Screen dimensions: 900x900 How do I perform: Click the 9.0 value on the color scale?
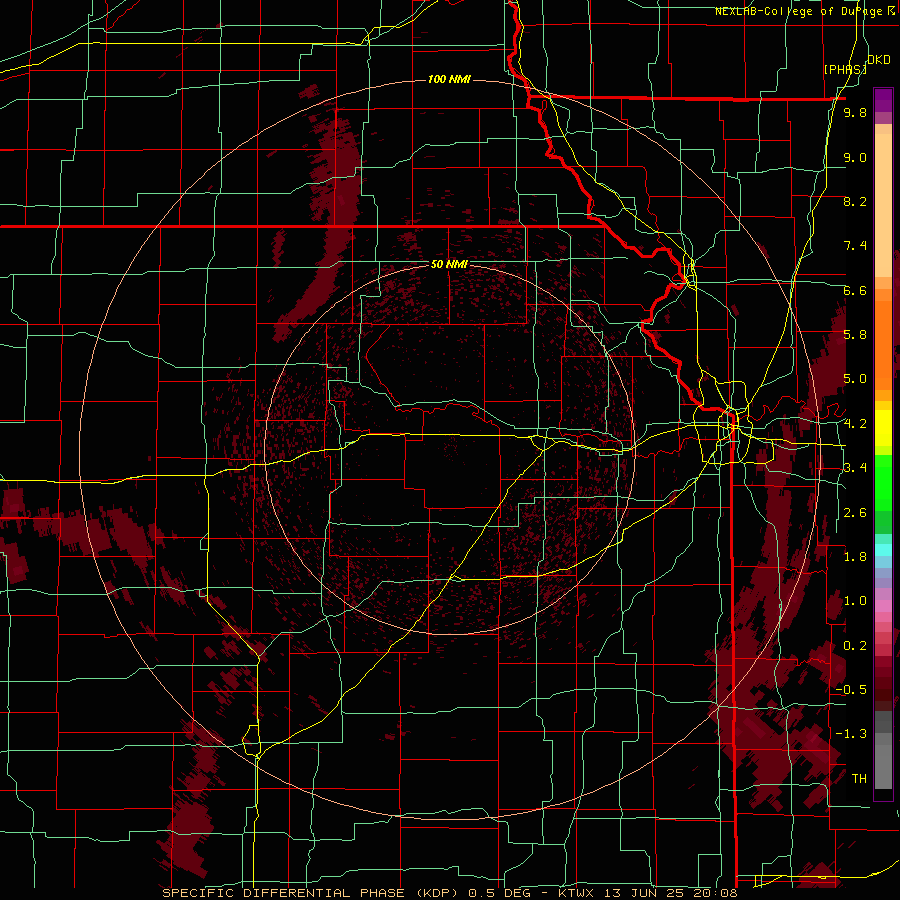point(855,157)
